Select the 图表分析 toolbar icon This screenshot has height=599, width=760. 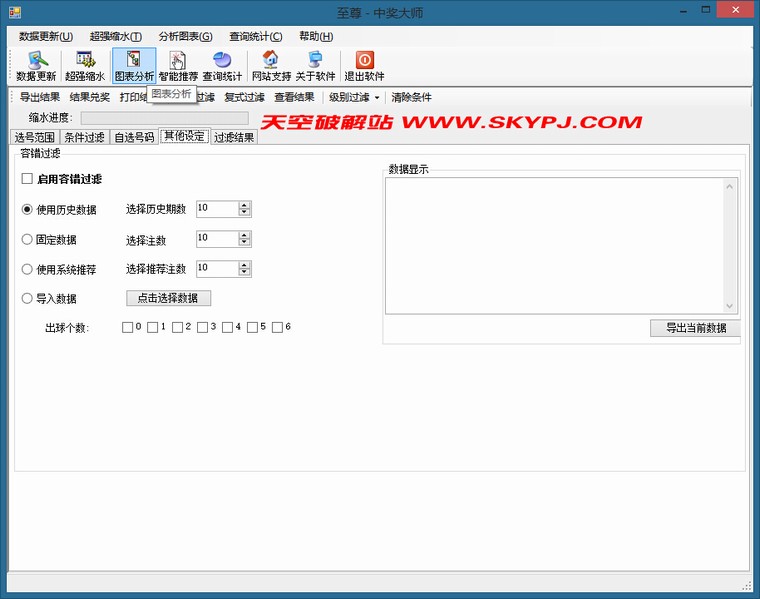coord(134,66)
